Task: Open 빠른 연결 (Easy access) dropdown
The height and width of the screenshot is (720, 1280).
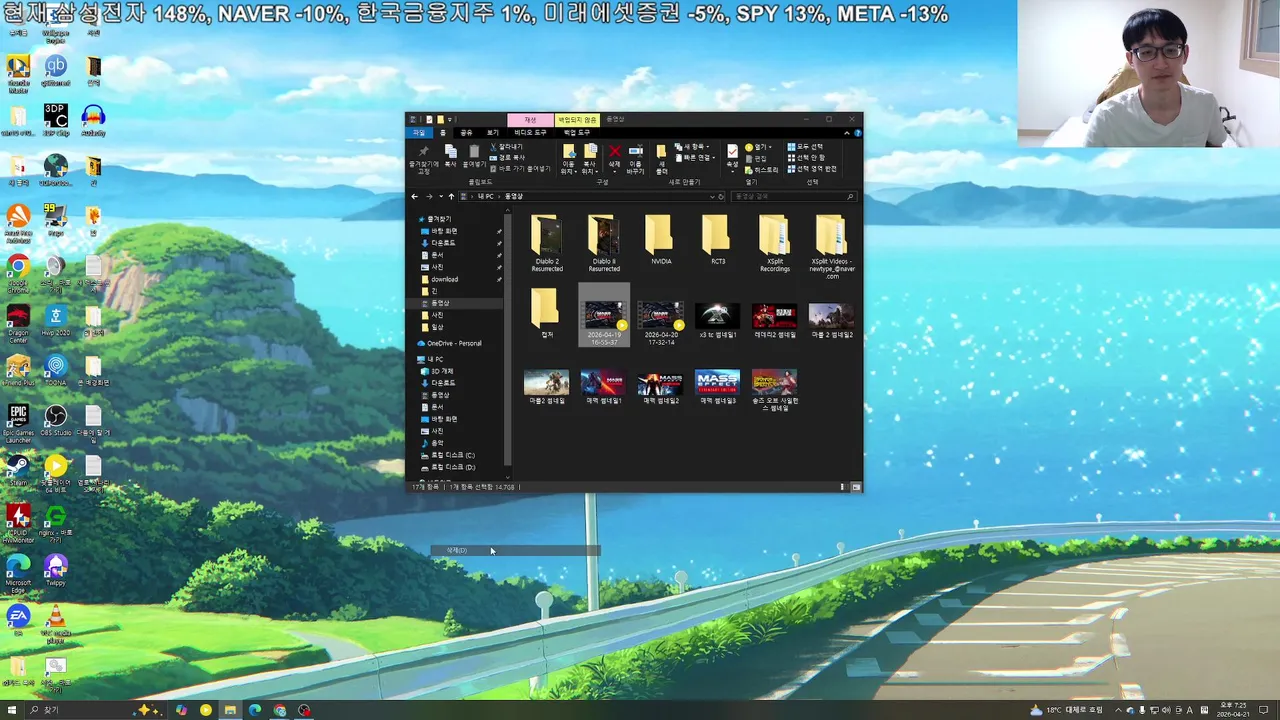Action: click(695, 157)
